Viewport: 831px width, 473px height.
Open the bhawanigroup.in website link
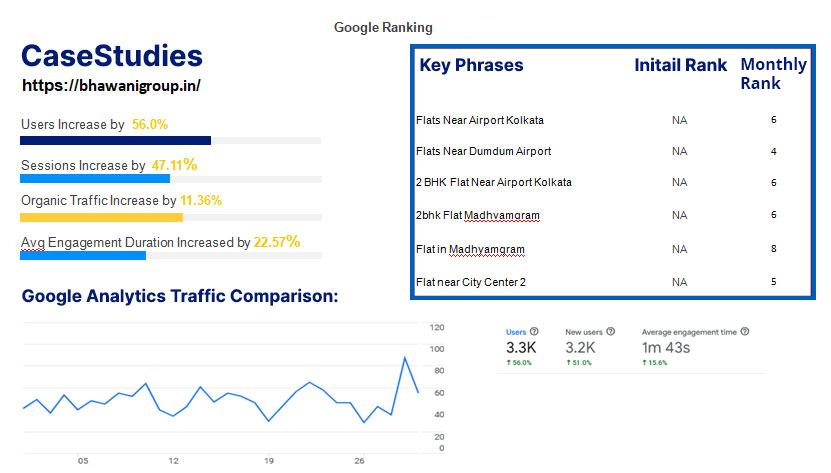(x=111, y=85)
